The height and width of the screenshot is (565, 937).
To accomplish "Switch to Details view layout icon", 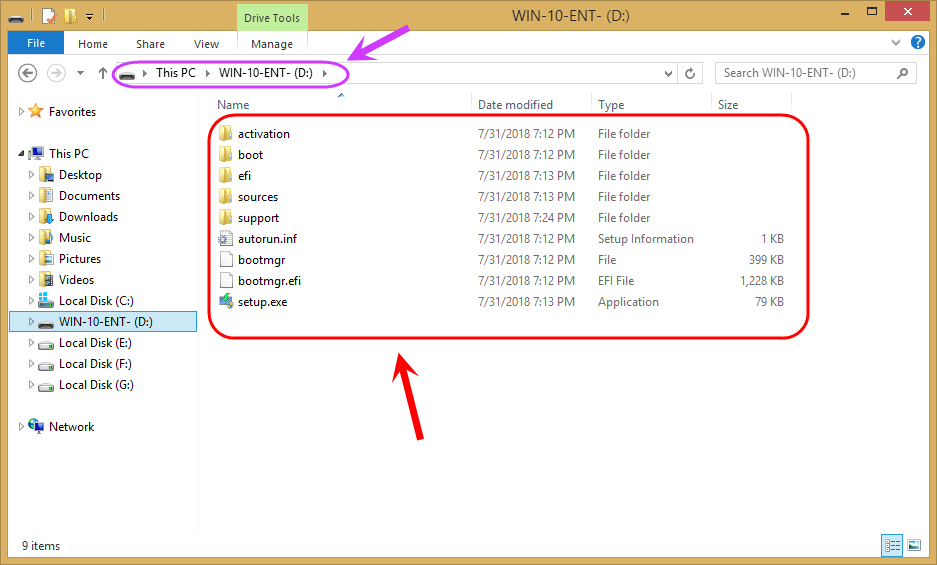I will (x=892, y=545).
